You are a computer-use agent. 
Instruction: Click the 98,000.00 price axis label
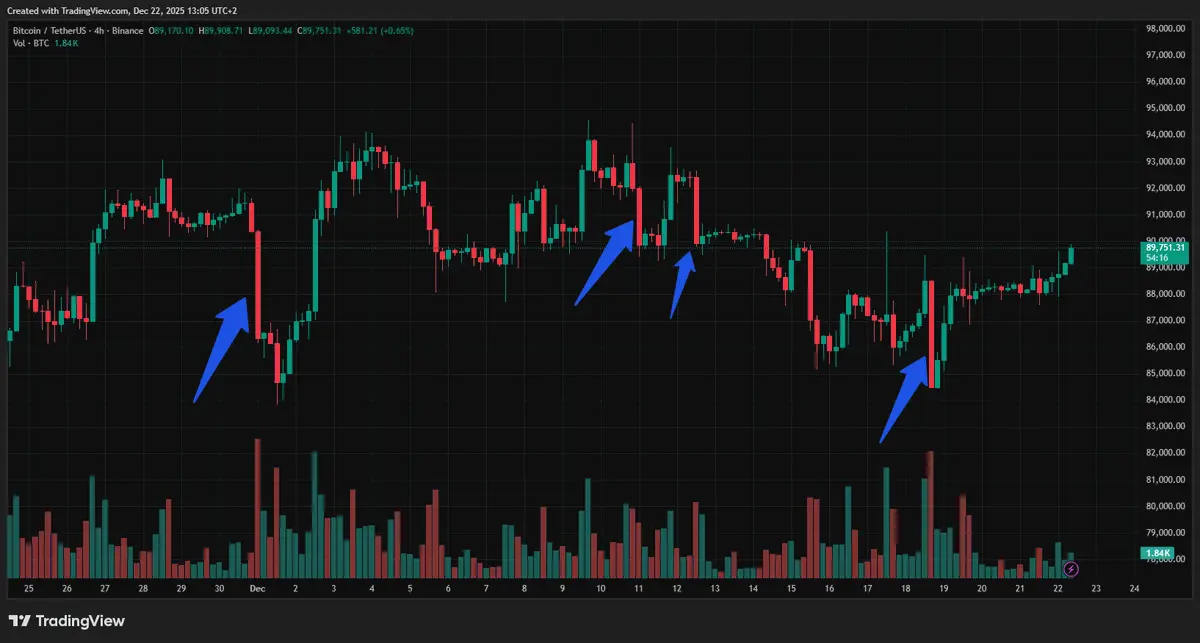1166,28
